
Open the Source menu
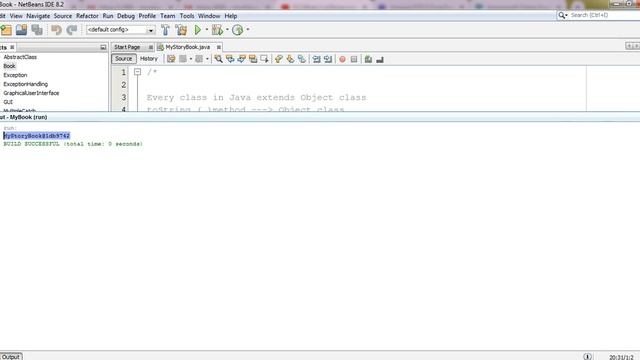[63, 16]
